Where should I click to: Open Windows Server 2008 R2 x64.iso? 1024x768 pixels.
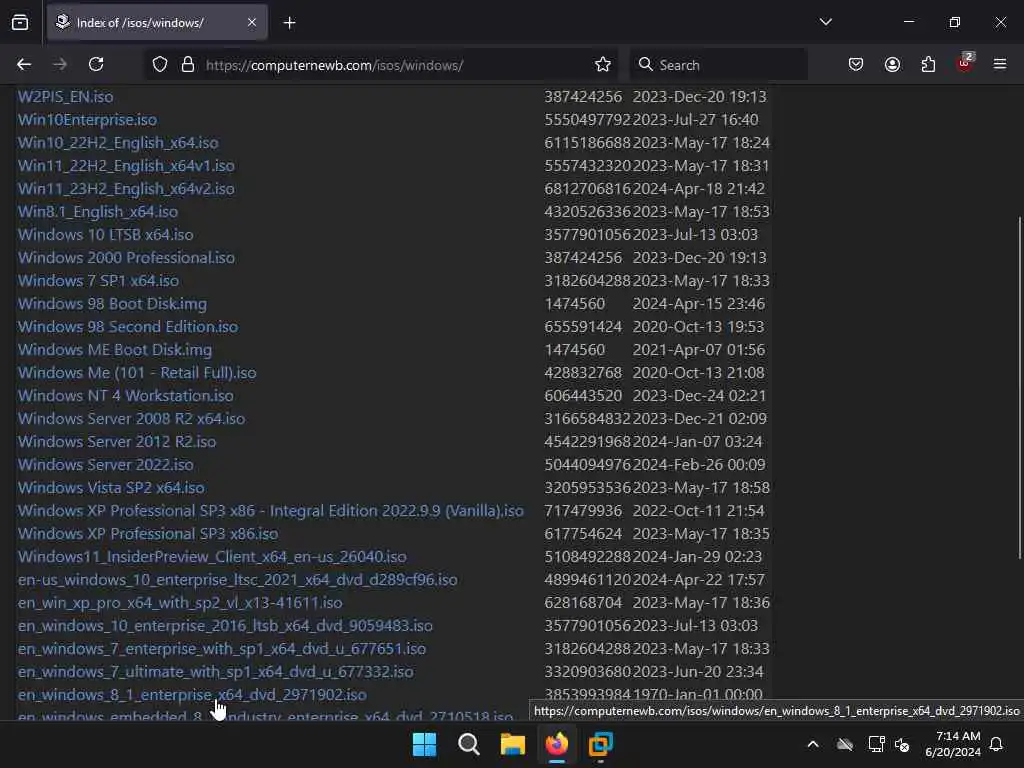click(x=131, y=419)
